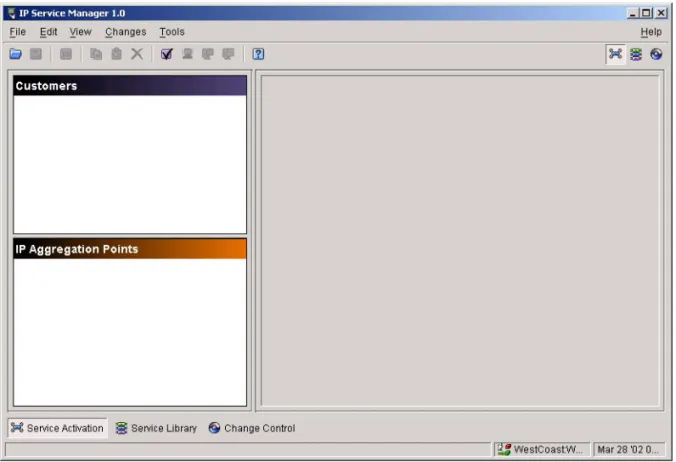Click the IP Aggregation Points panel header
This screenshot has height=462, width=676.
click(130, 249)
